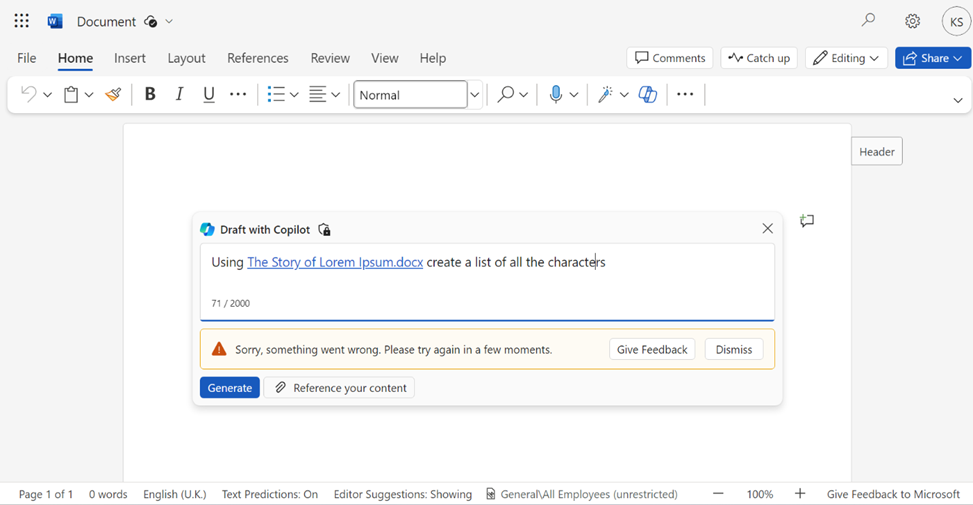Click the sensitivity label General\All Employees
973x505 pixels.
(581, 494)
